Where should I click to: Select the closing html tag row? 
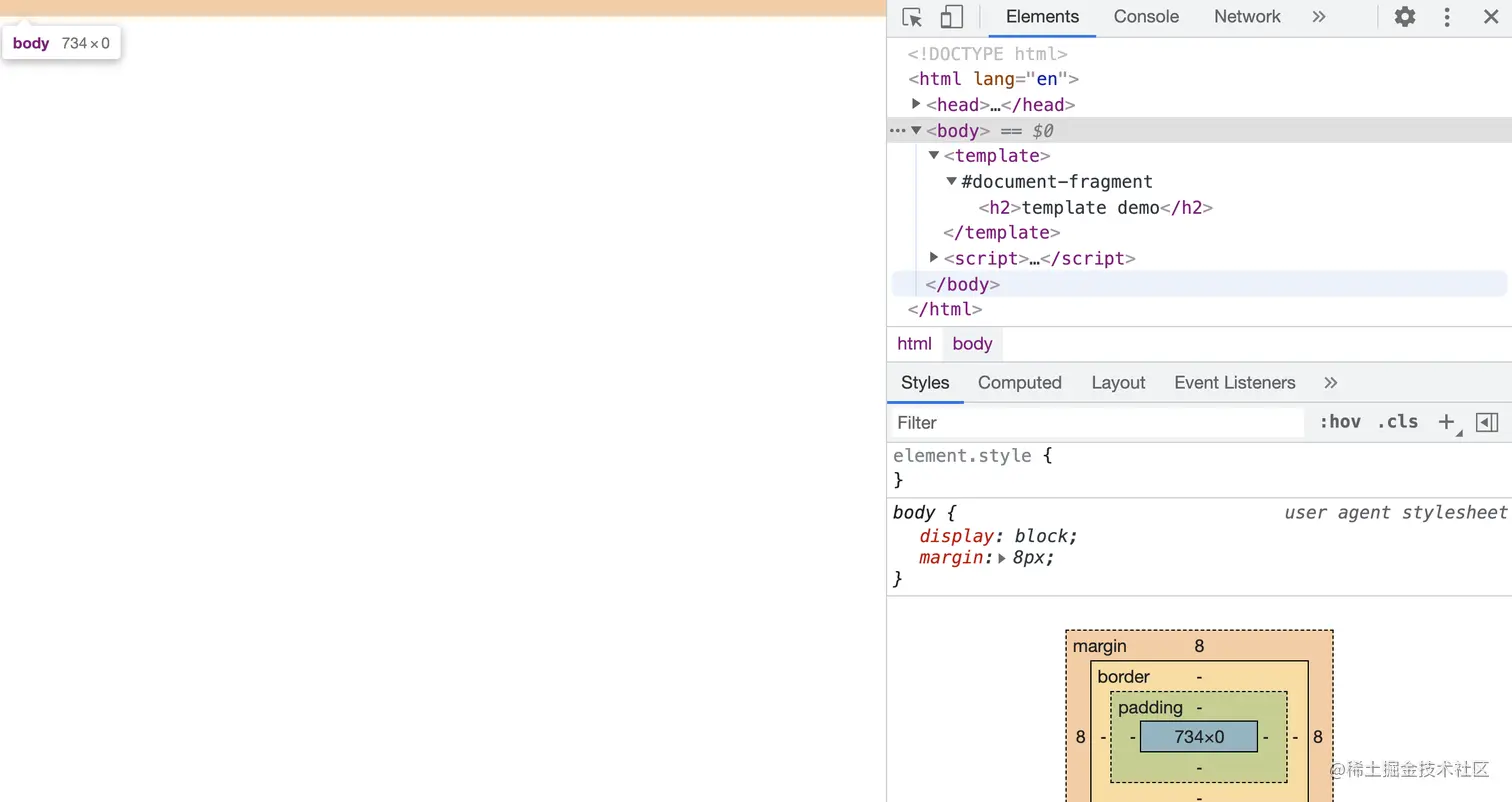tap(945, 309)
